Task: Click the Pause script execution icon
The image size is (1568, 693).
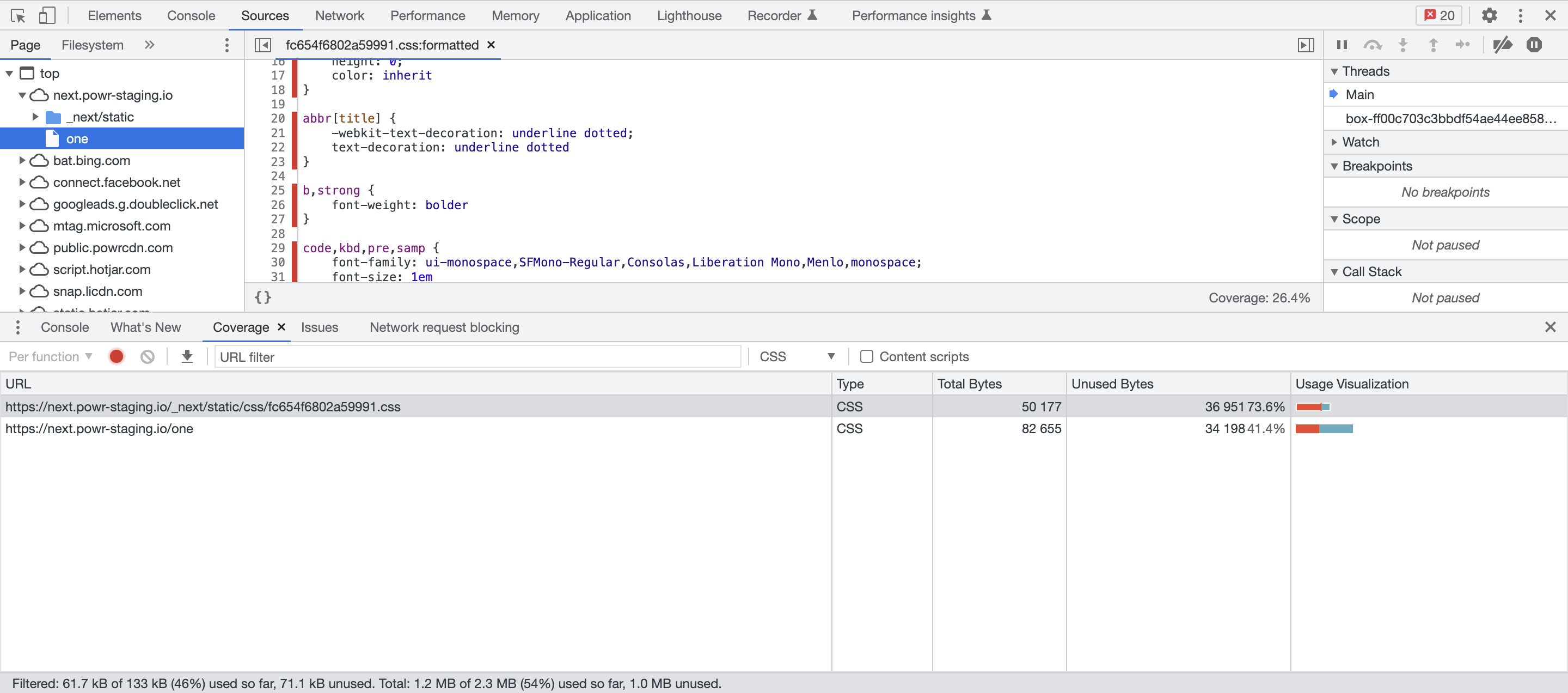Action: [1342, 45]
